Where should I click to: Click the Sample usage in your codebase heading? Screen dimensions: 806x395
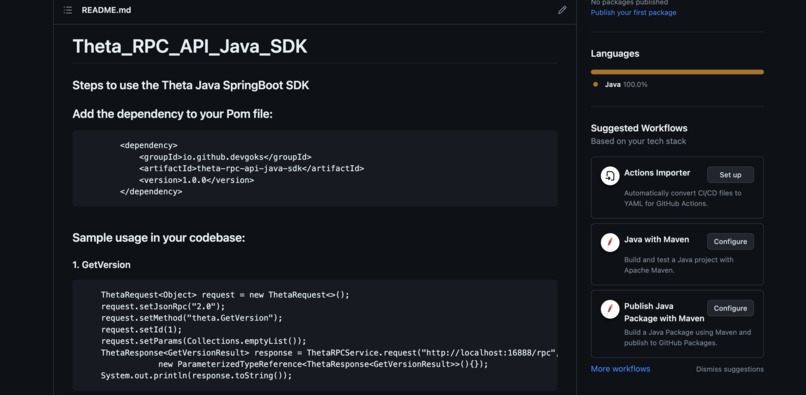click(x=159, y=238)
